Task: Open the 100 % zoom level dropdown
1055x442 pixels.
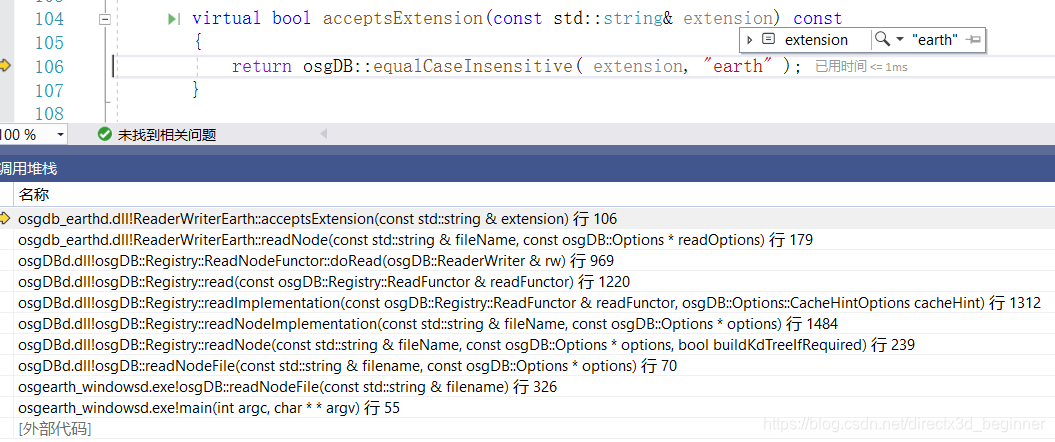Action: (33, 135)
